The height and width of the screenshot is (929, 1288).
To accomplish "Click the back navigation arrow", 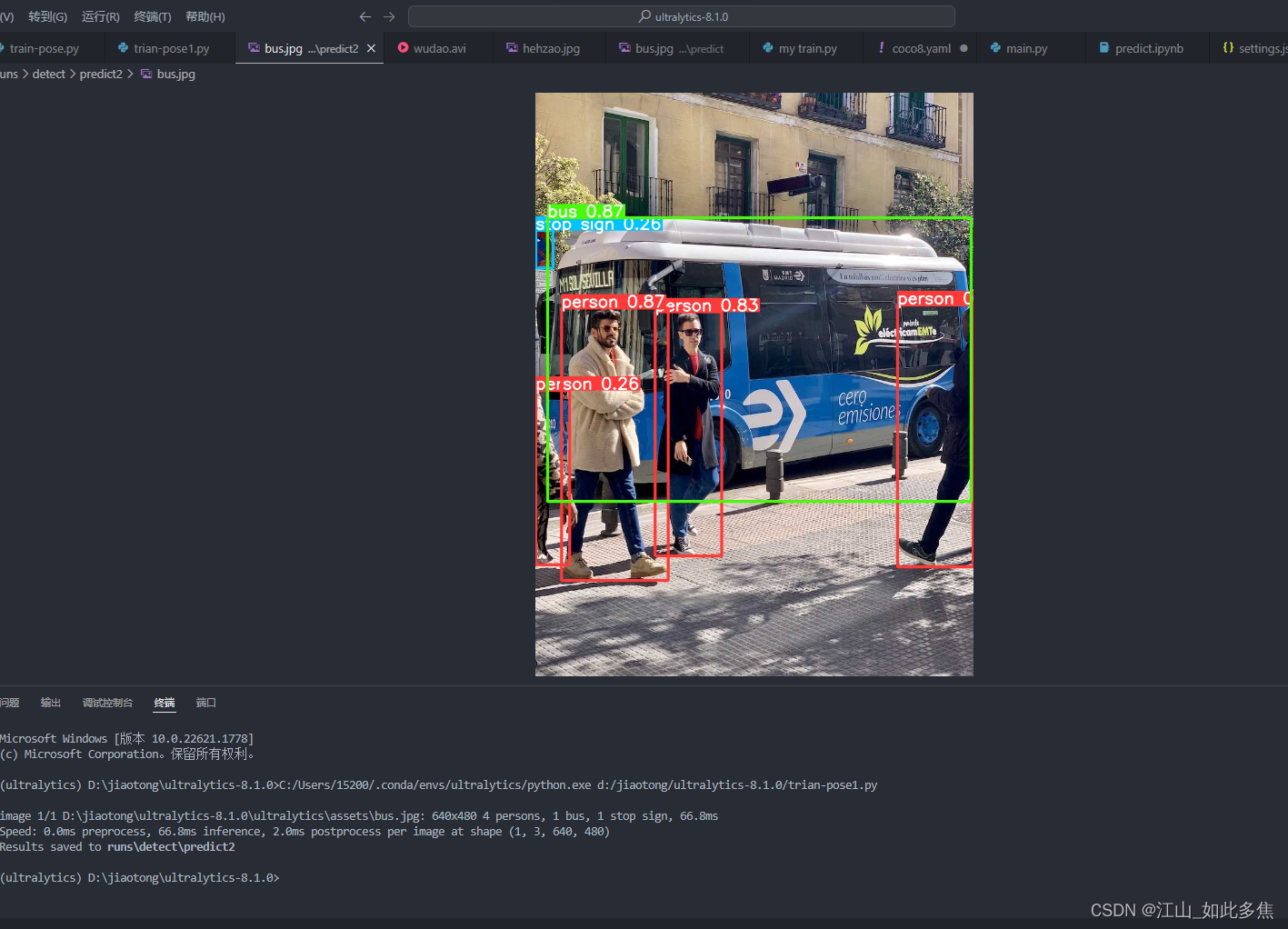I will (364, 15).
